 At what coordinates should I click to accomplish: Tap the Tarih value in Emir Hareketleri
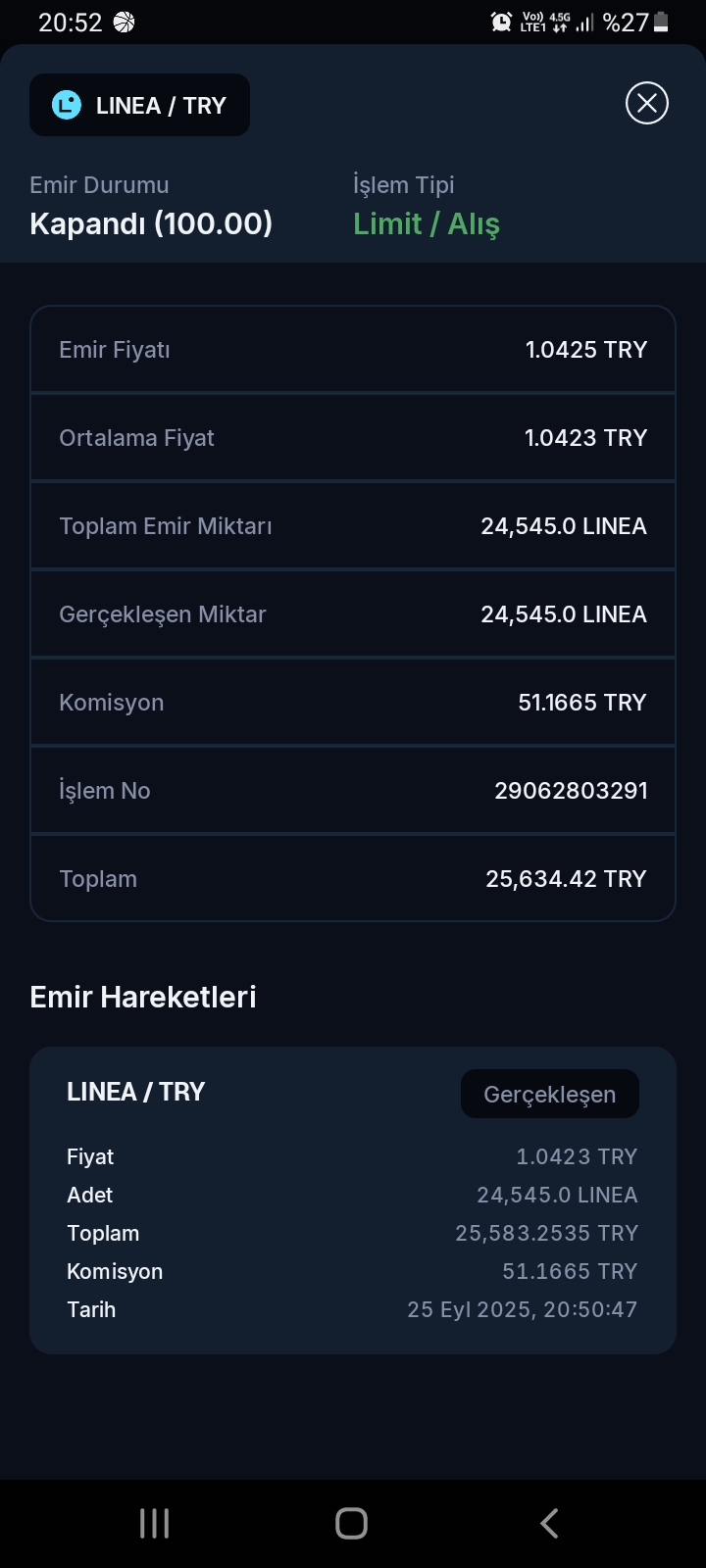coord(522,1309)
